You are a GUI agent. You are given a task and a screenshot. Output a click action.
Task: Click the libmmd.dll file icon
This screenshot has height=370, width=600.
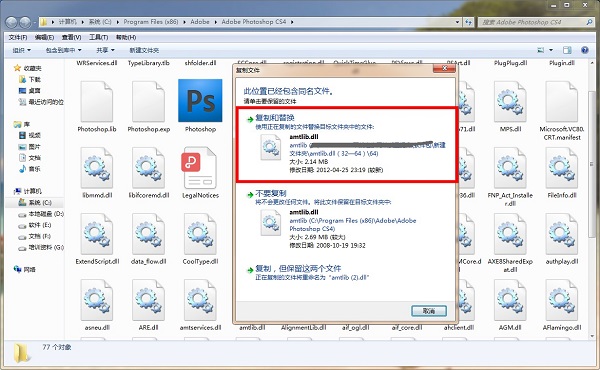coord(96,168)
